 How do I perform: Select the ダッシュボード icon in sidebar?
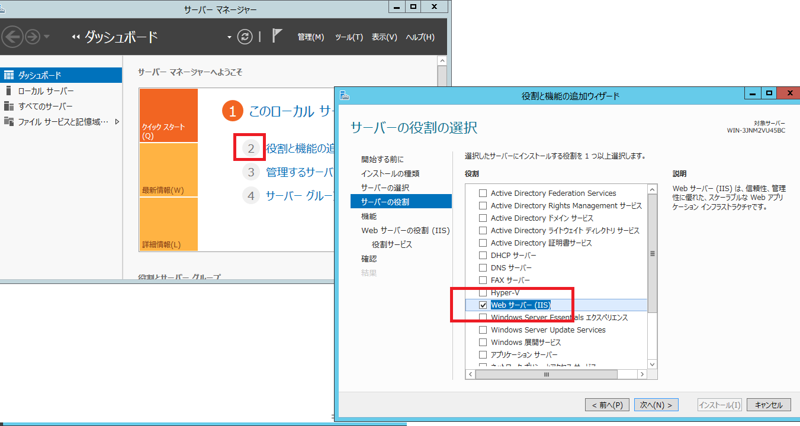[8, 75]
